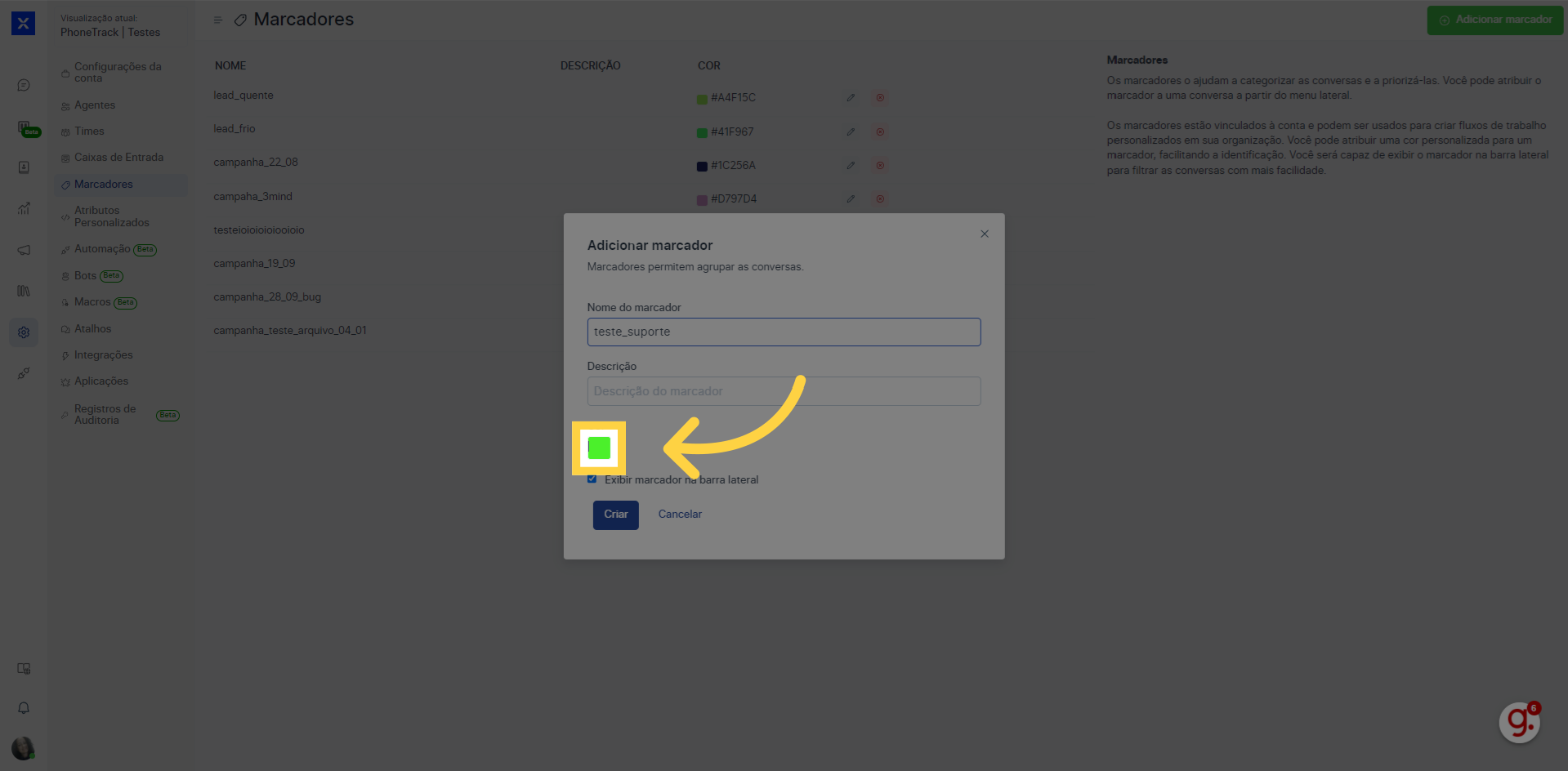Open Aplicações settings
This screenshot has width=1568, height=771.
pyautogui.click(x=121, y=381)
